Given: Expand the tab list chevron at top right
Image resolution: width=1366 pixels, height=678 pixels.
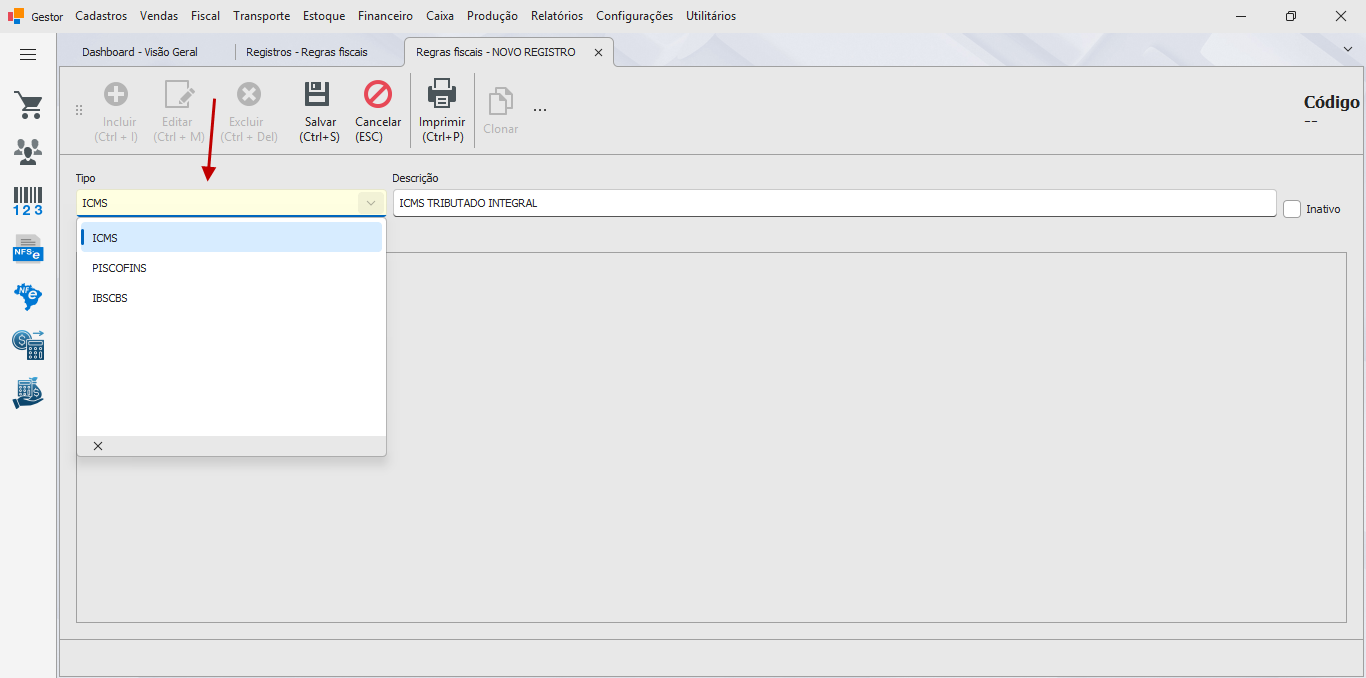Looking at the screenshot, I should pyautogui.click(x=1347, y=49).
